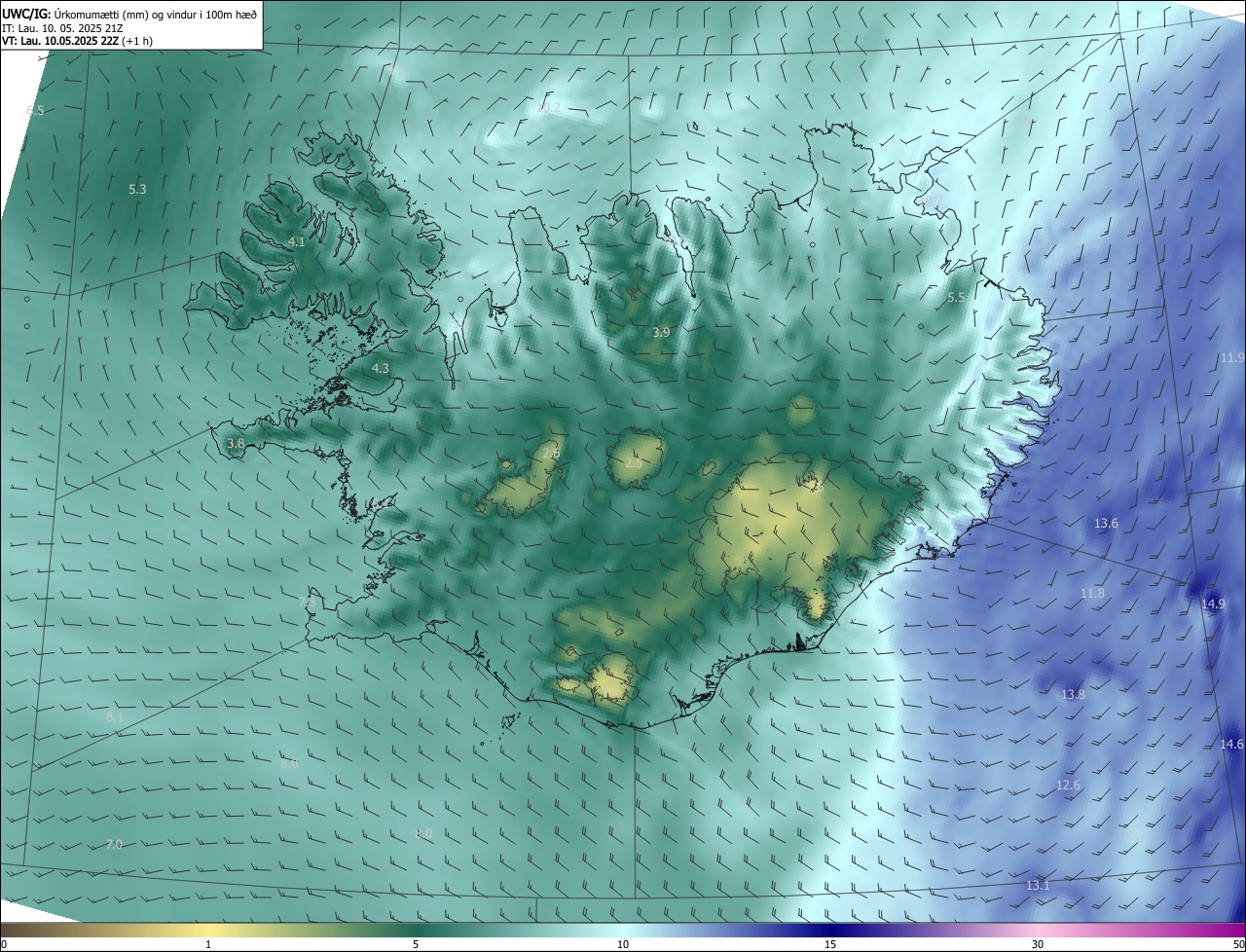This screenshot has height=952, width=1246.
Task: Click the colorbar tick label 0
Action: pos(4,944)
